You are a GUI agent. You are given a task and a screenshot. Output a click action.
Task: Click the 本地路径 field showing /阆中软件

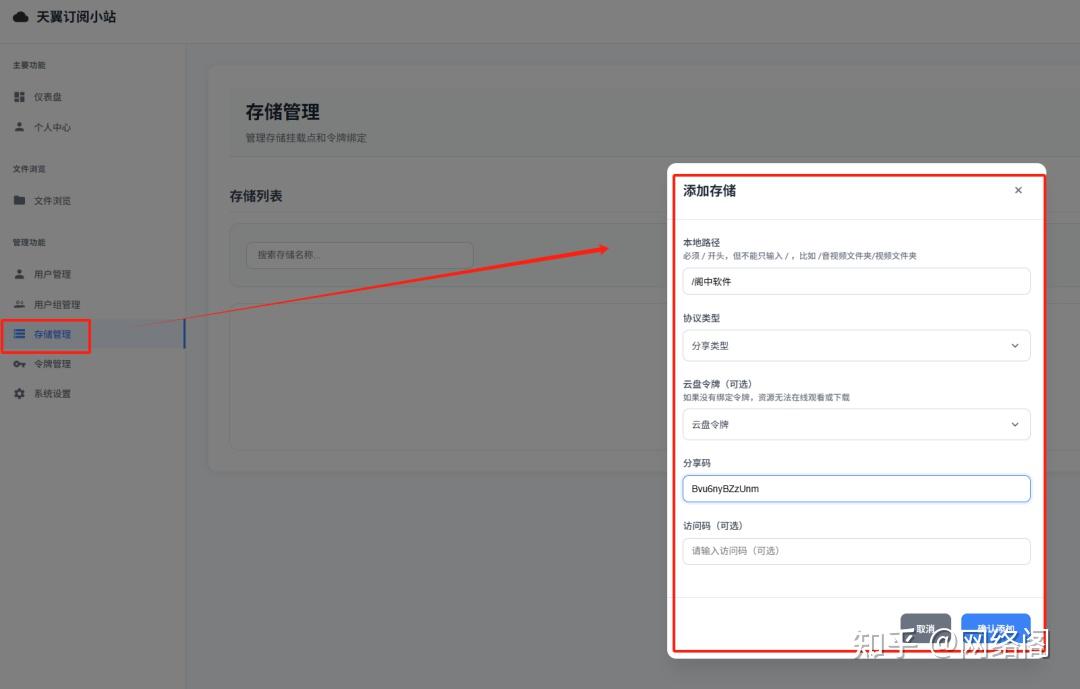click(x=856, y=281)
